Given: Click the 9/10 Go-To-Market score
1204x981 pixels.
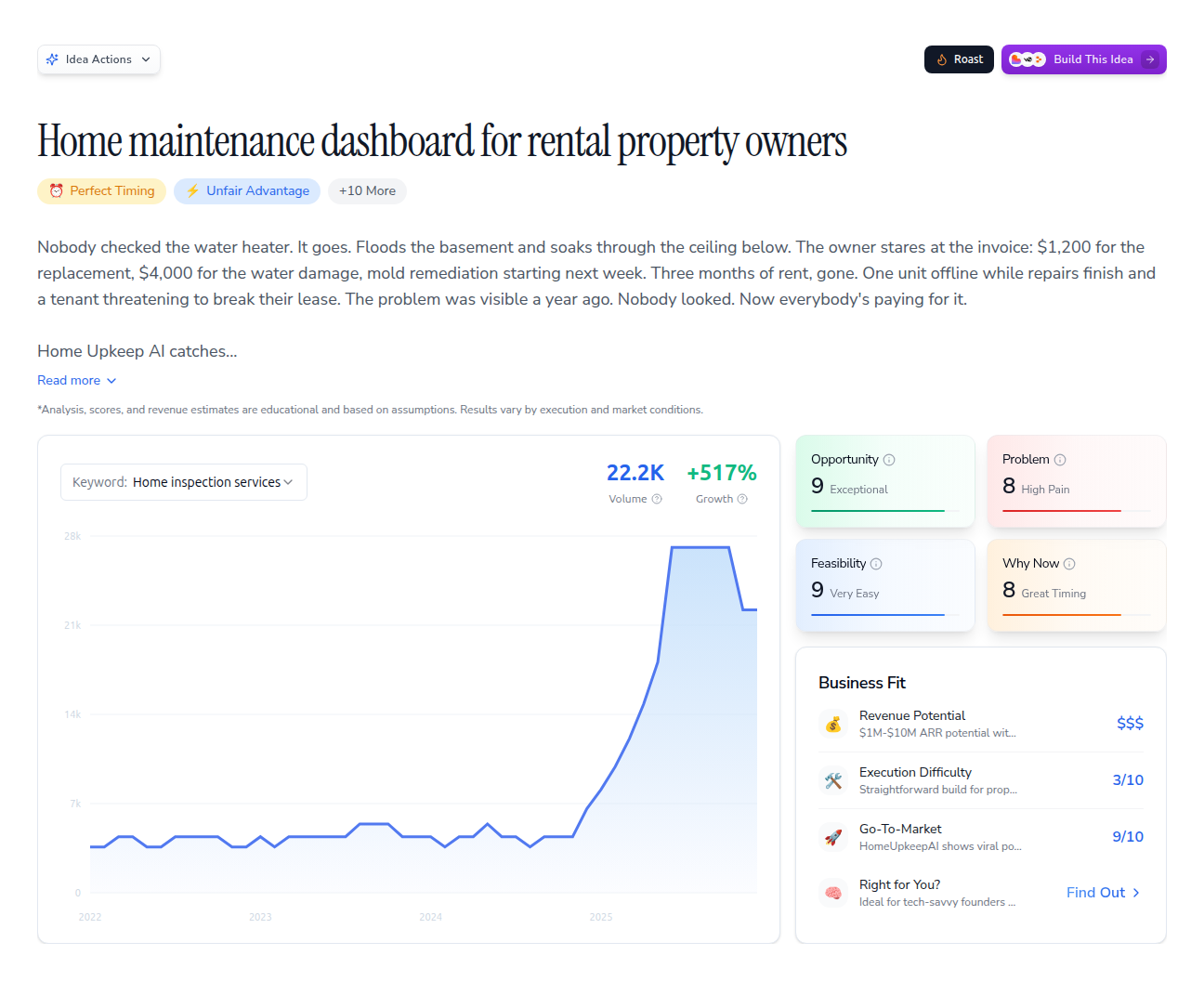Looking at the screenshot, I should click(x=1128, y=837).
